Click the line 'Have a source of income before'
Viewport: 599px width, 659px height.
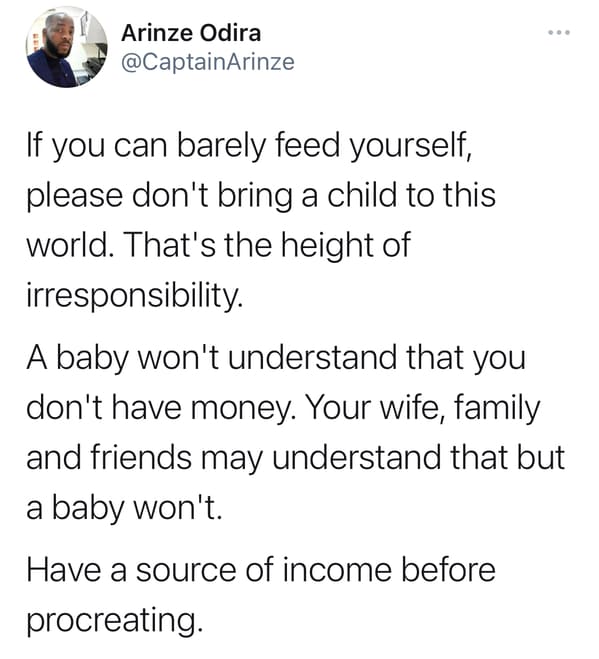261,570
